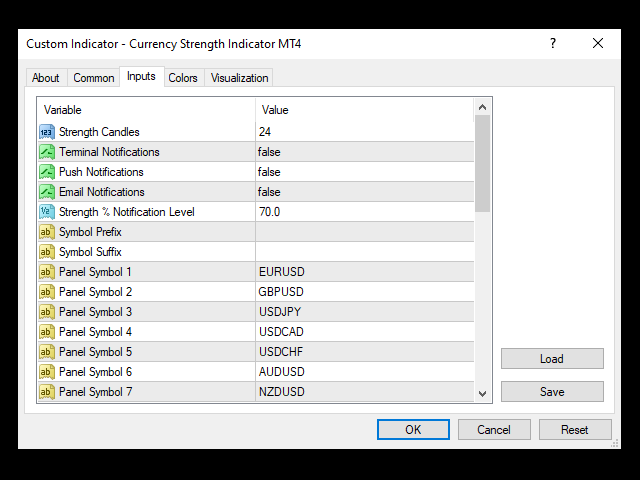Switch to the Common tab

[93, 78]
